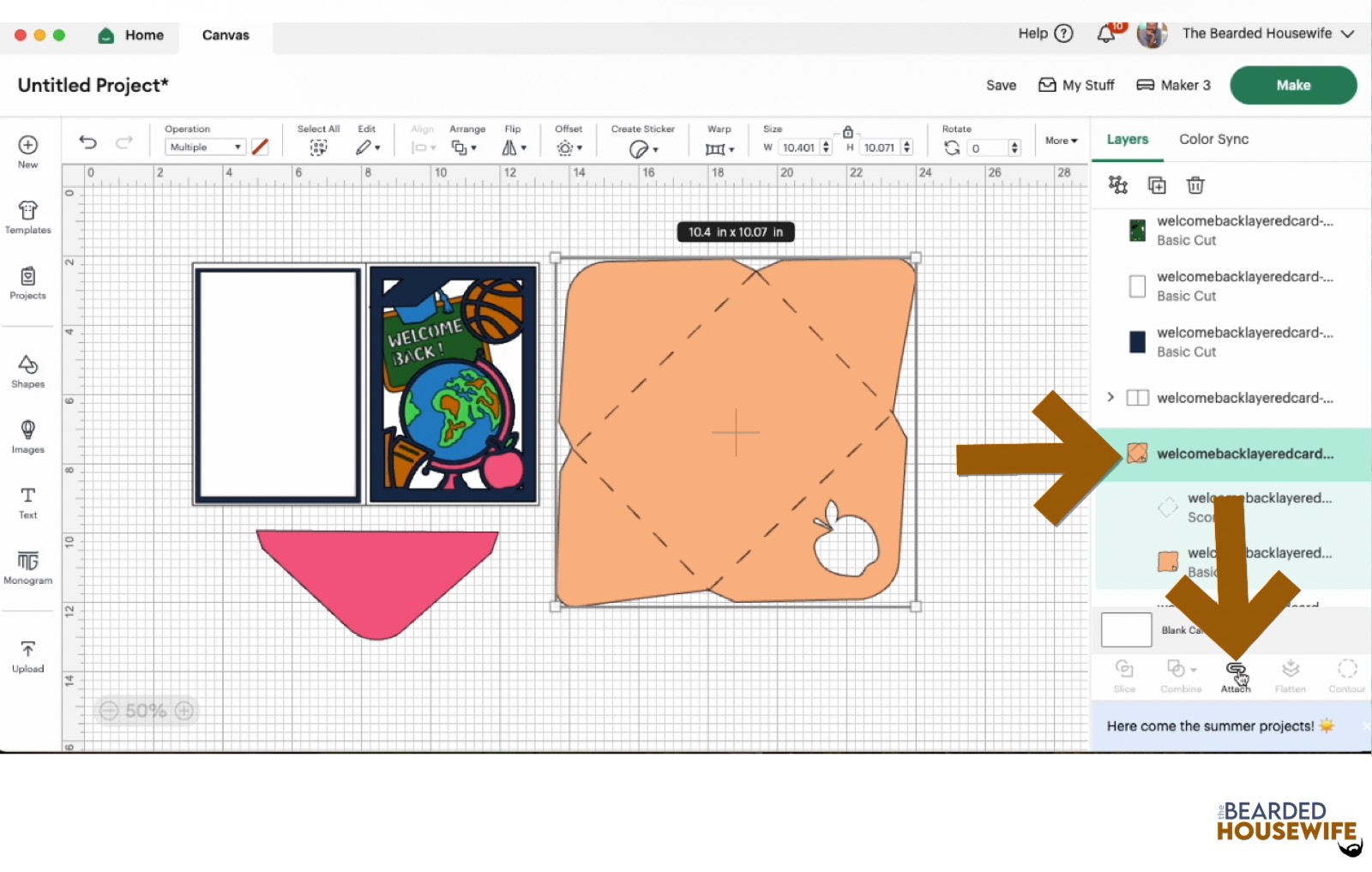The image size is (1372, 872).
Task: Click the width value input field
Action: pyautogui.click(x=801, y=147)
